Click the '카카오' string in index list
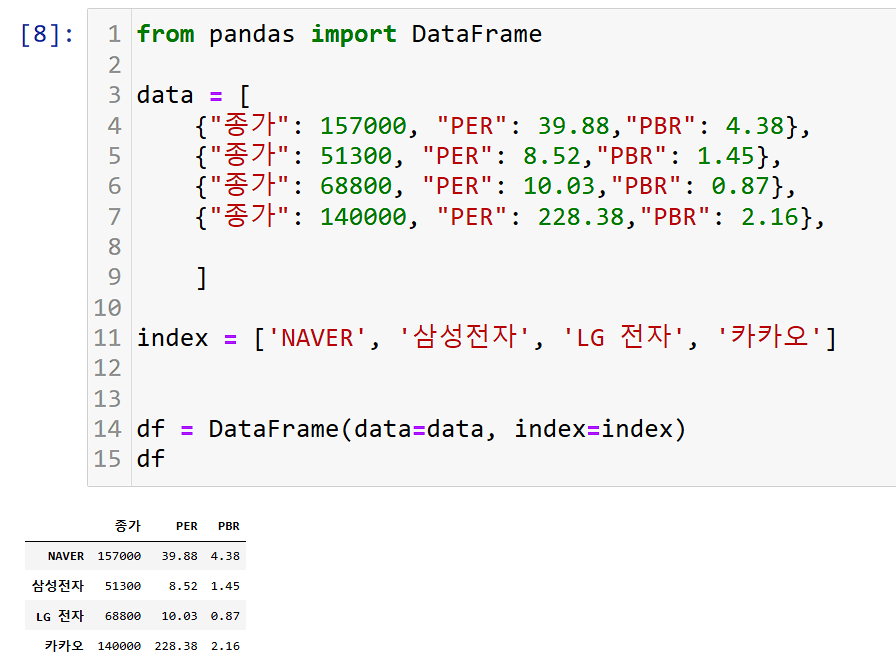 click(769, 337)
